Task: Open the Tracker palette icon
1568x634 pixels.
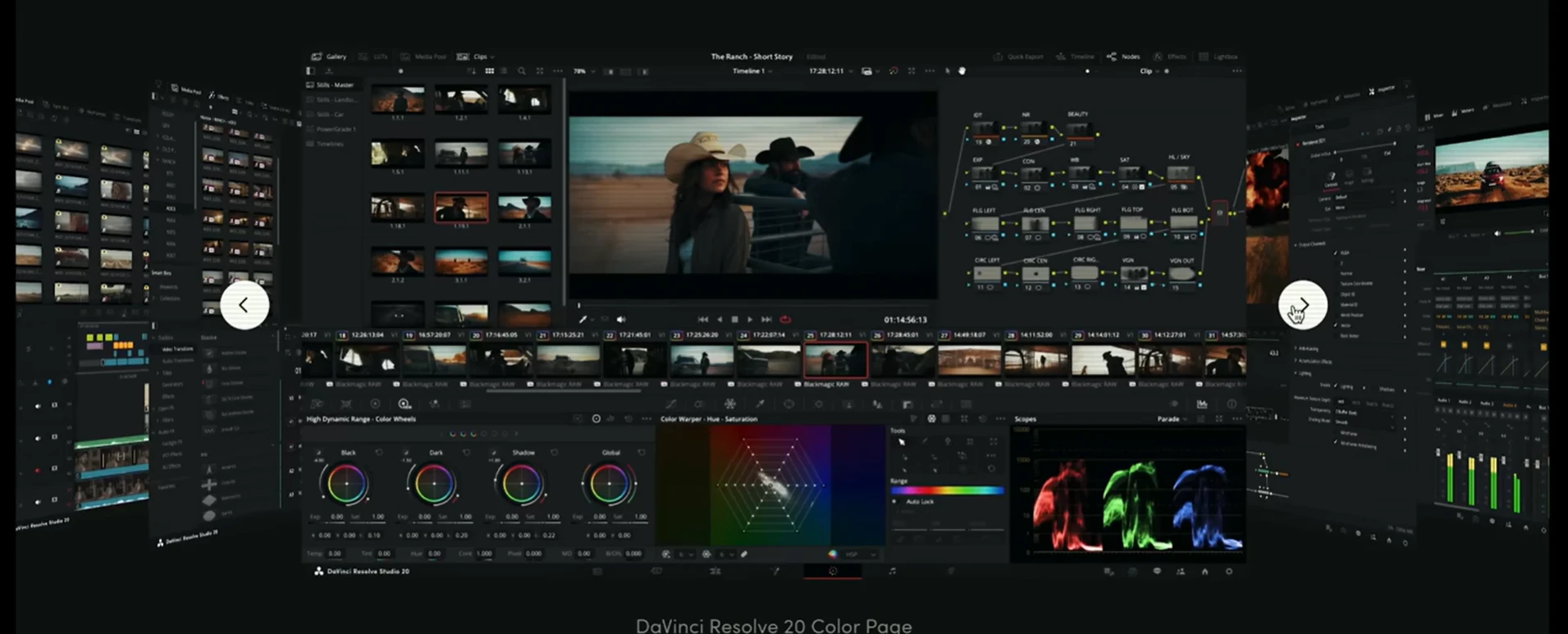Action: (818, 404)
